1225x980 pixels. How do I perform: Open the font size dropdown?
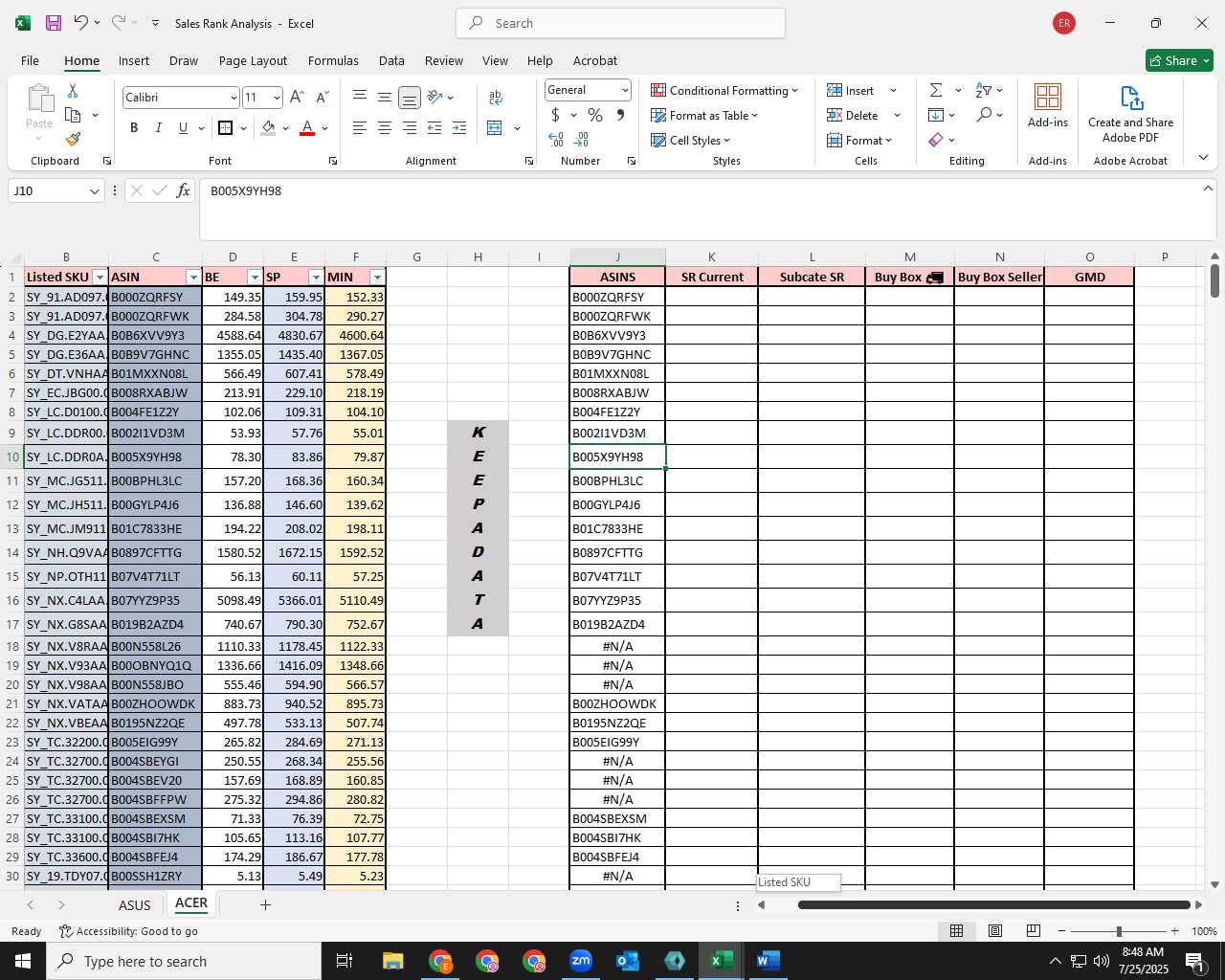click(x=277, y=98)
